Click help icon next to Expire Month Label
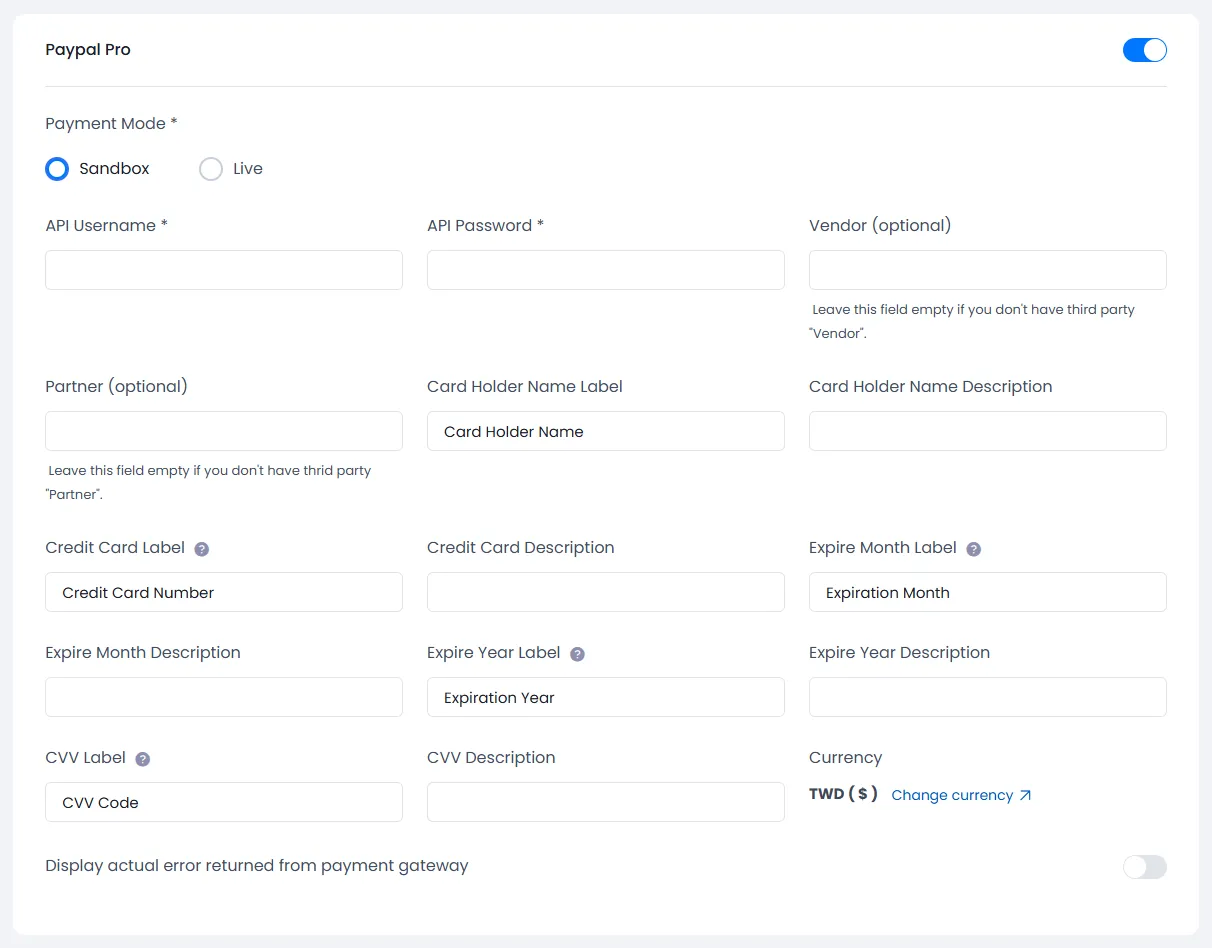 coord(974,549)
